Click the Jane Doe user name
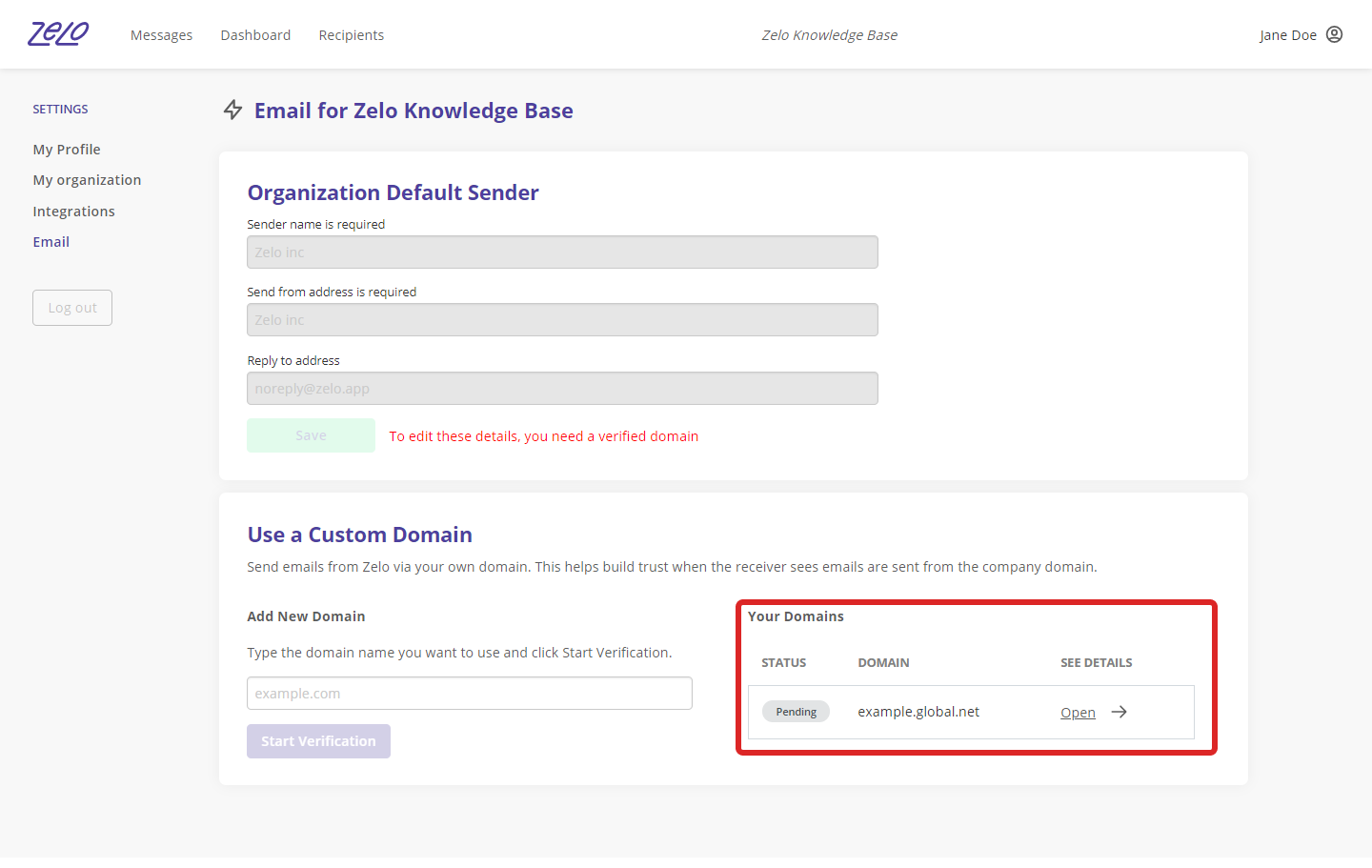Viewport: 1372px width, 868px height. click(1288, 35)
